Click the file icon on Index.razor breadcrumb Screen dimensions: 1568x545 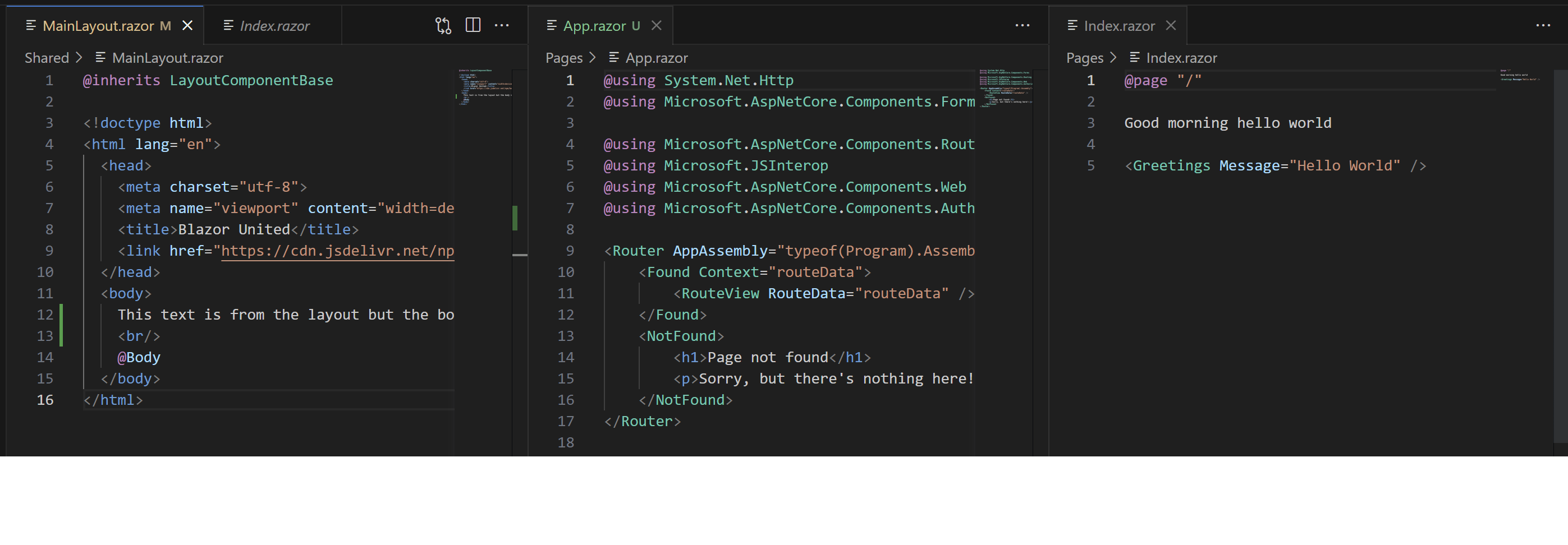coord(1134,57)
